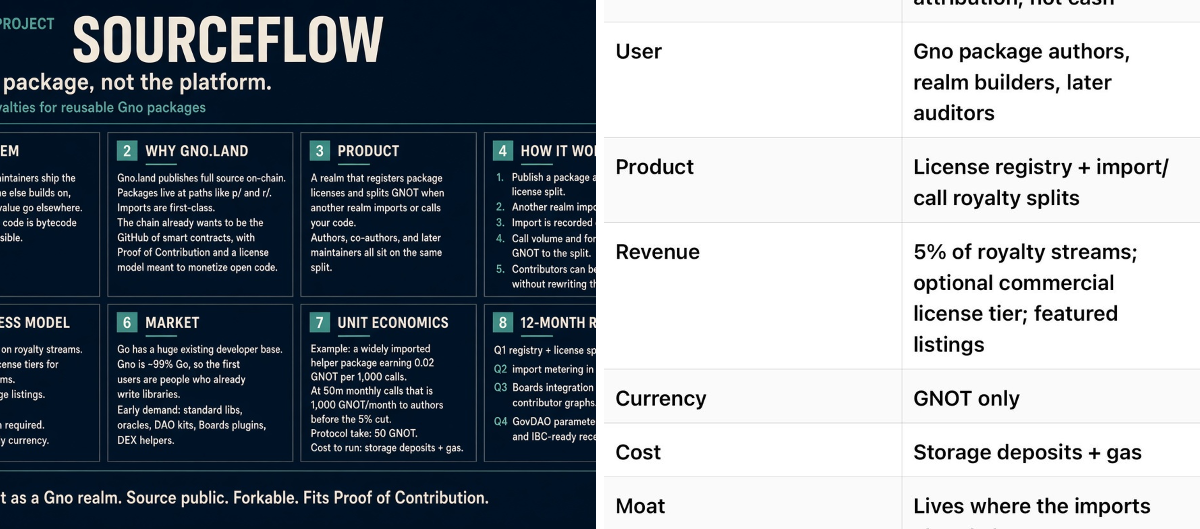This screenshot has width=1200, height=529.
Task: Click the UNIT ECONOMICS card heading
Action: click(393, 323)
